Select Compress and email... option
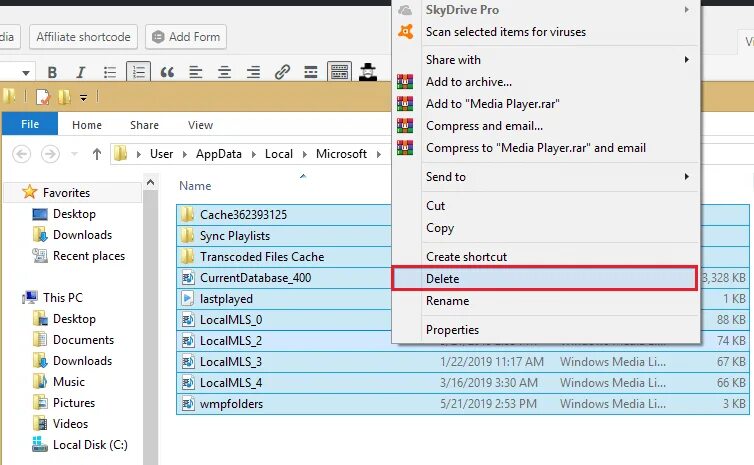 545,126
